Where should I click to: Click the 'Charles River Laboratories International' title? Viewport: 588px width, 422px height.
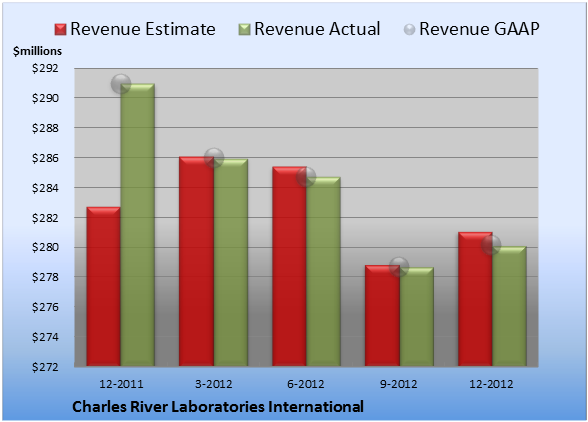pyautogui.click(x=218, y=407)
